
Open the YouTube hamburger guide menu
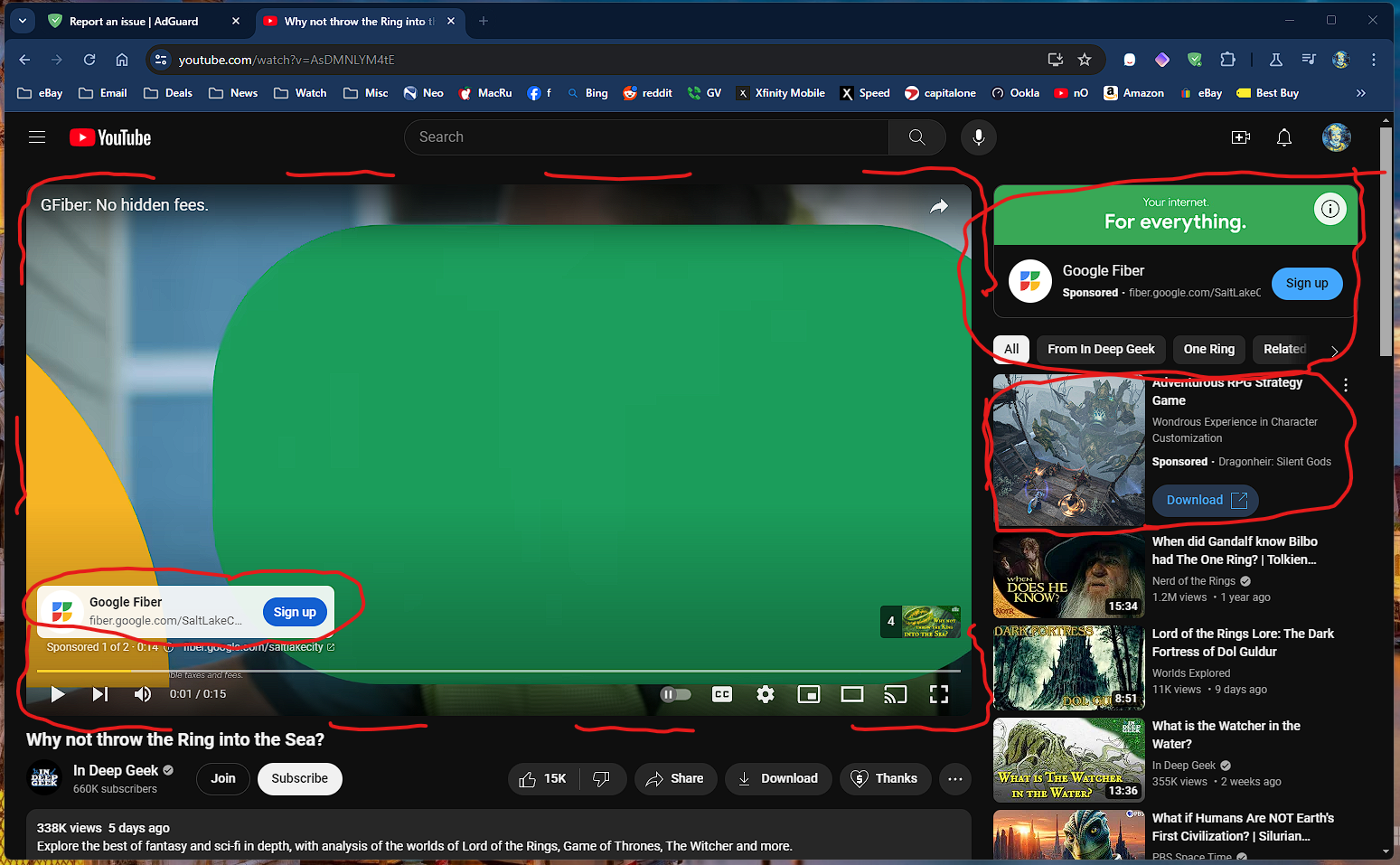click(x=37, y=137)
